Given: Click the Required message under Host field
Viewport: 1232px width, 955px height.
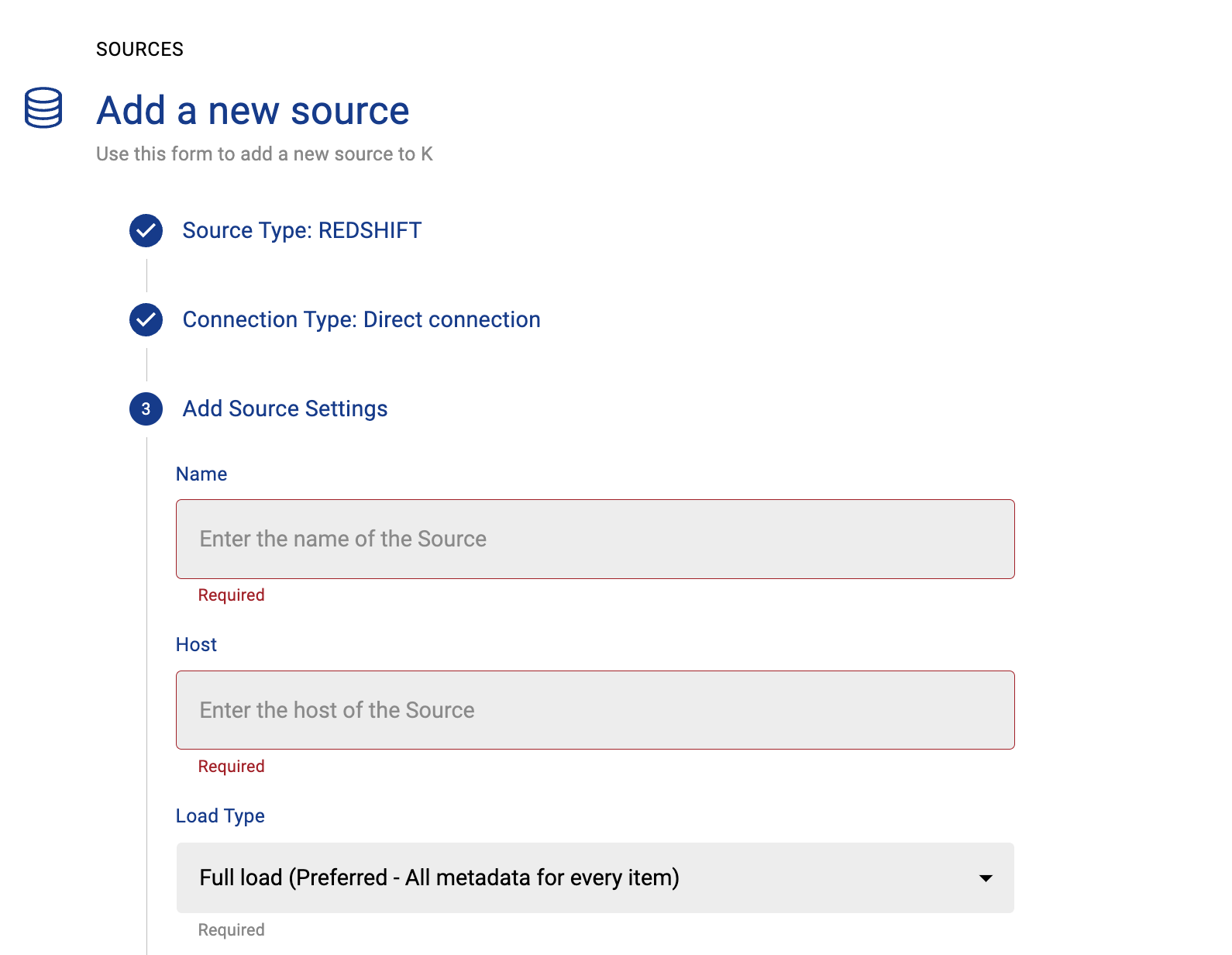Looking at the screenshot, I should click(231, 766).
